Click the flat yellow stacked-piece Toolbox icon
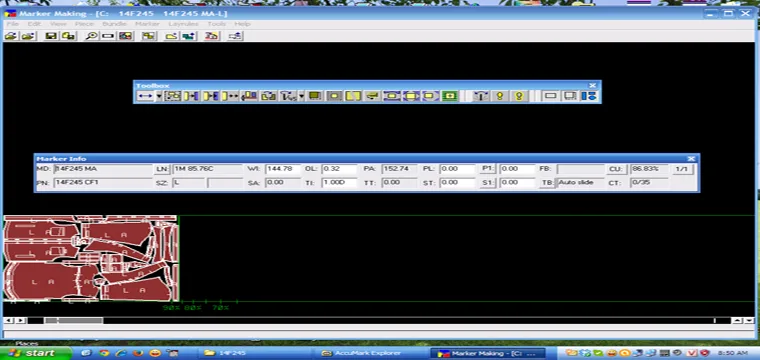The image size is (760, 360). click(x=372, y=96)
